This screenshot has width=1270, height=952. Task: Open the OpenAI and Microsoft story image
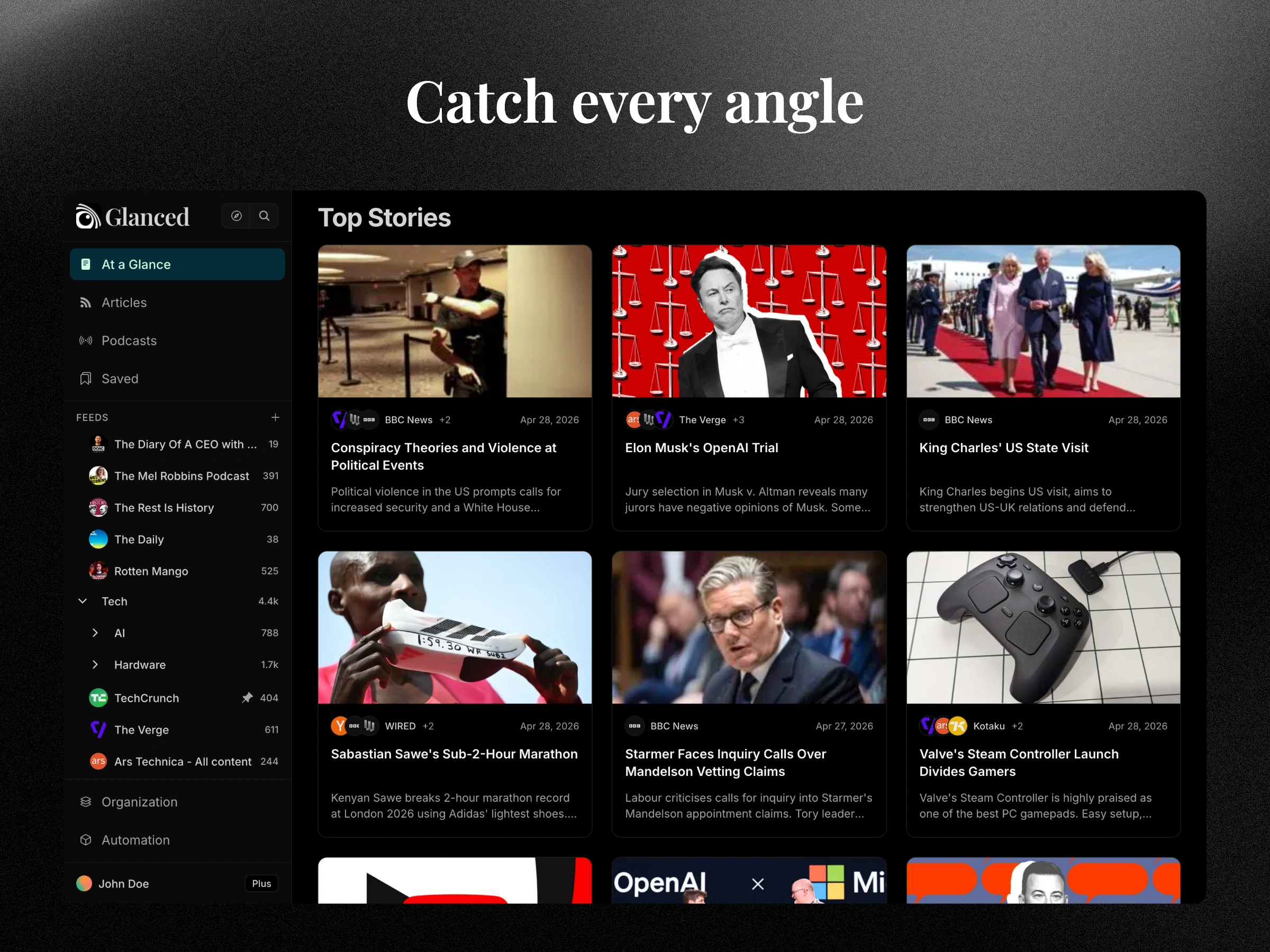coord(749,880)
